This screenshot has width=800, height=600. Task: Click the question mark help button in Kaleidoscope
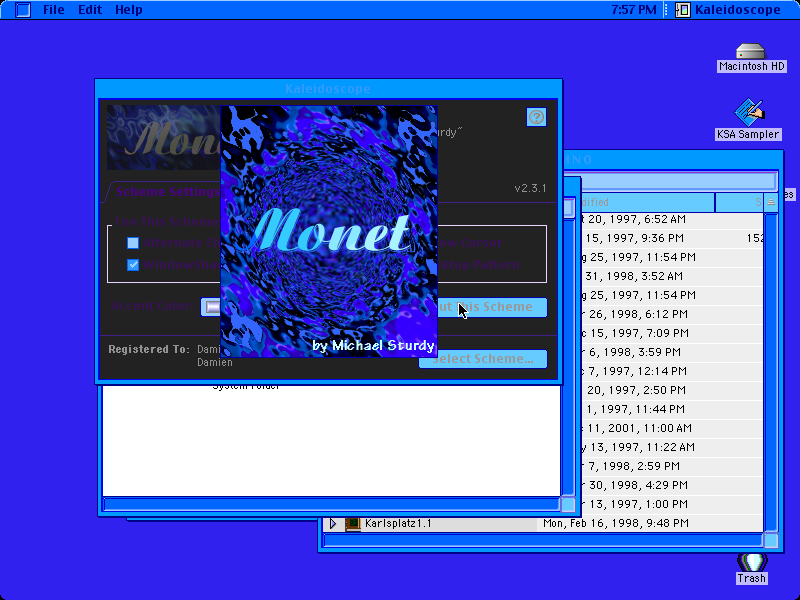click(536, 117)
